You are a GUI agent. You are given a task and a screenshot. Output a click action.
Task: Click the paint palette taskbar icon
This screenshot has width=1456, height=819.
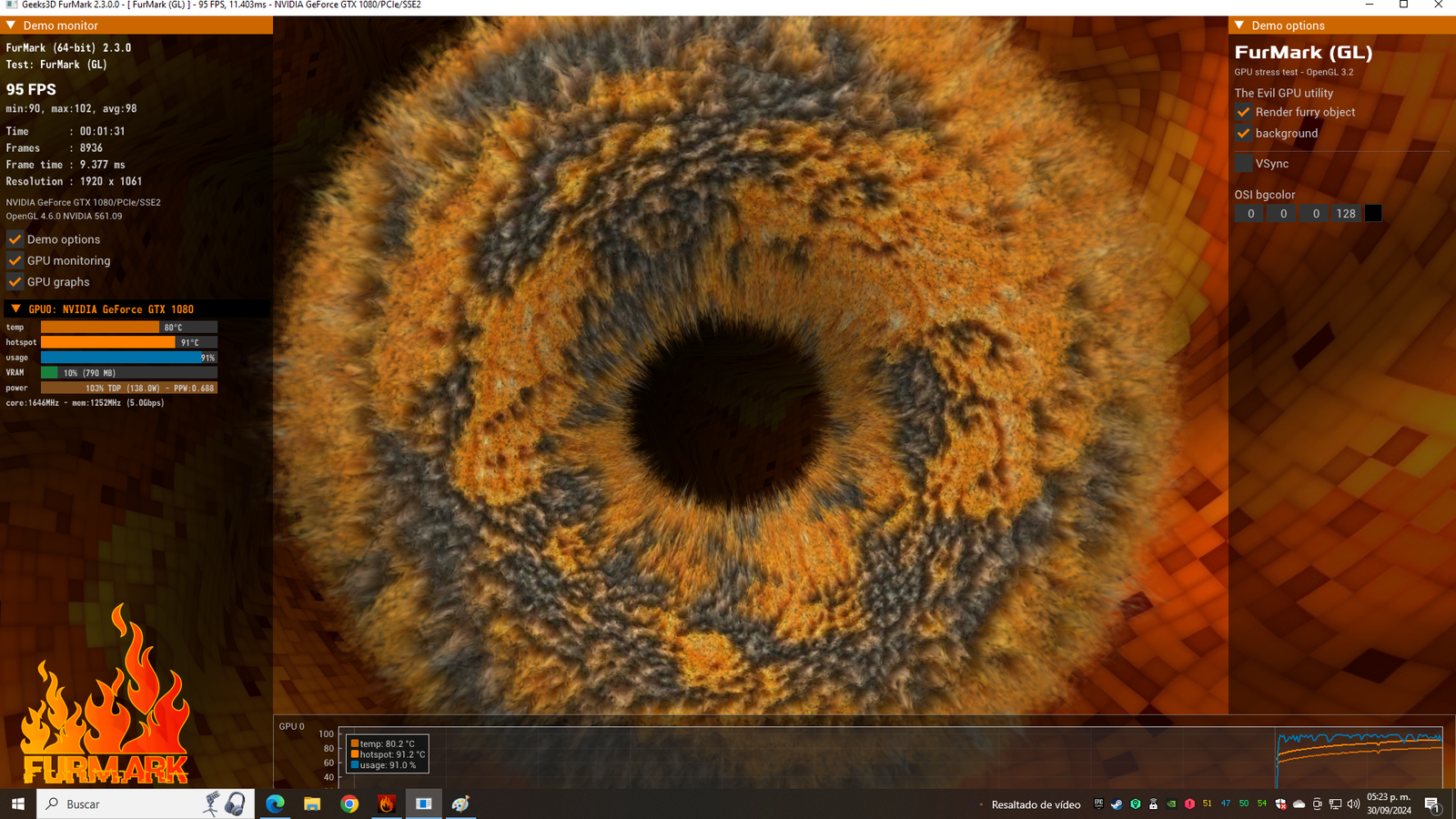pos(460,804)
